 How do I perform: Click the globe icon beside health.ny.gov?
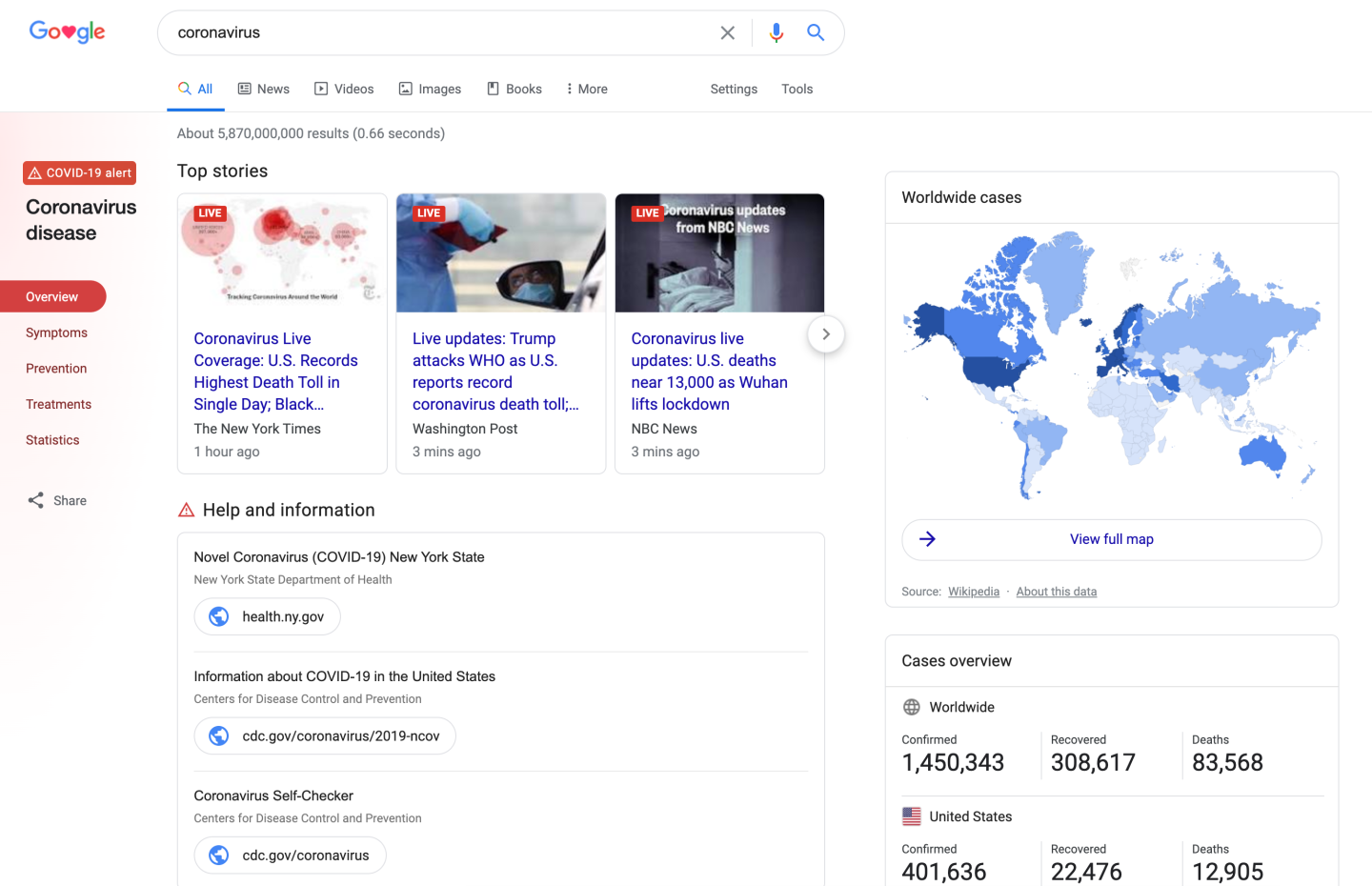pyautogui.click(x=219, y=616)
